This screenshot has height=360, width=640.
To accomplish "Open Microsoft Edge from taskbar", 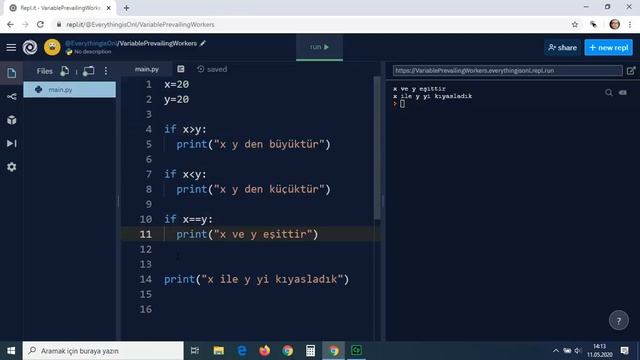I will (x=242, y=351).
